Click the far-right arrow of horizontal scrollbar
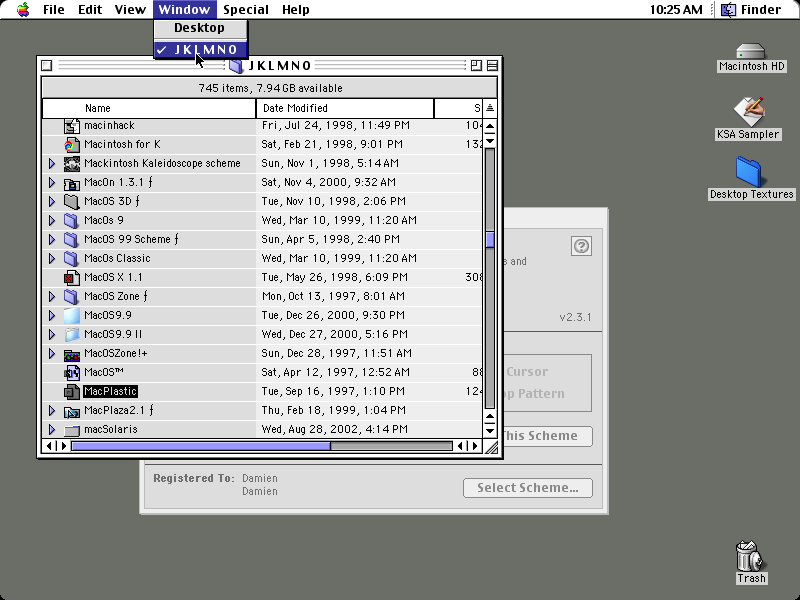800x600 pixels. (476, 446)
